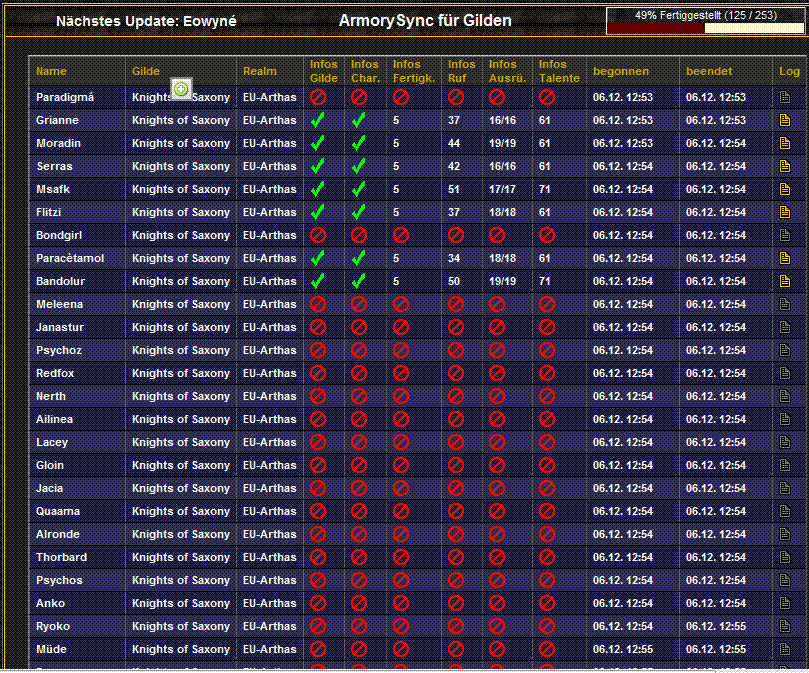The height and width of the screenshot is (673, 809).
Task: Click the character name Thorbard
Action: point(61,557)
